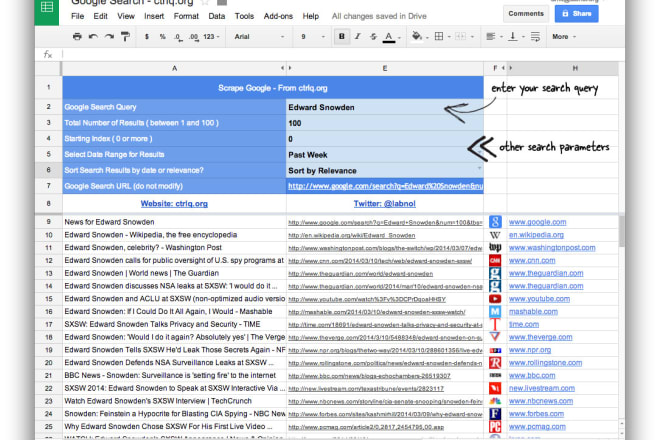Open the View menu

tap(126, 16)
